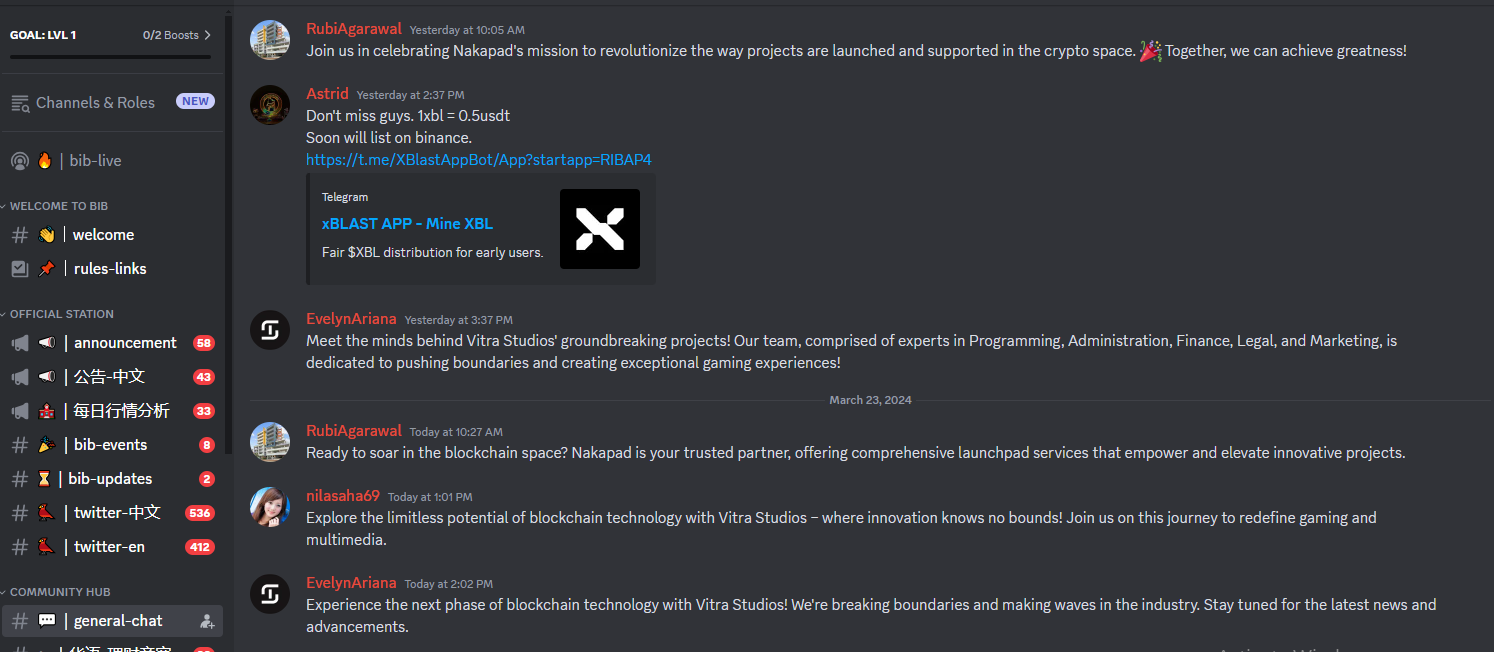Image resolution: width=1494 pixels, height=652 pixels.
Task: Click the 'xBLAST APP - Mine XBL' title link
Action: pos(407,224)
